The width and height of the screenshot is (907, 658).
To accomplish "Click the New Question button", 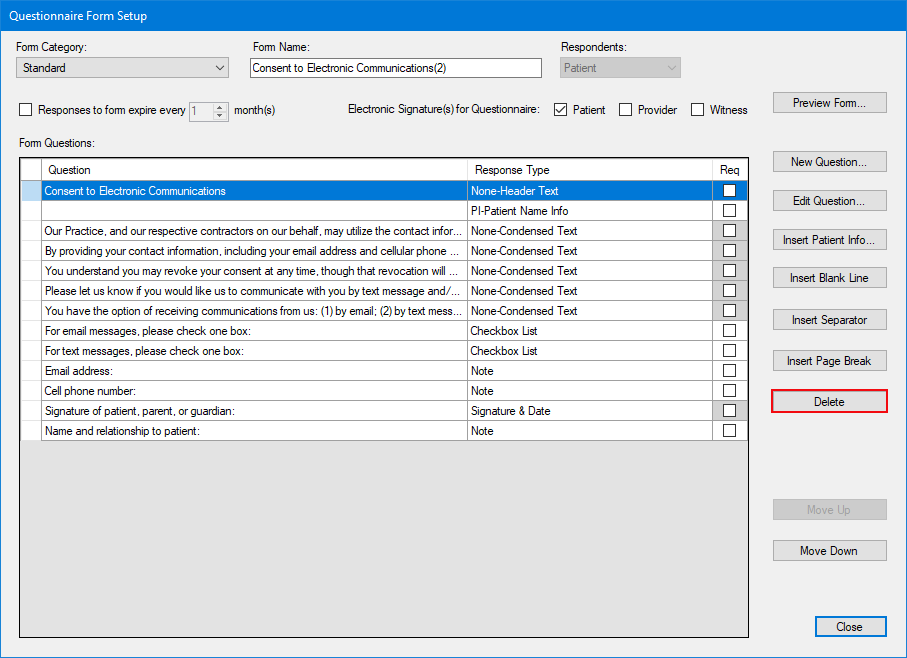I will (829, 162).
